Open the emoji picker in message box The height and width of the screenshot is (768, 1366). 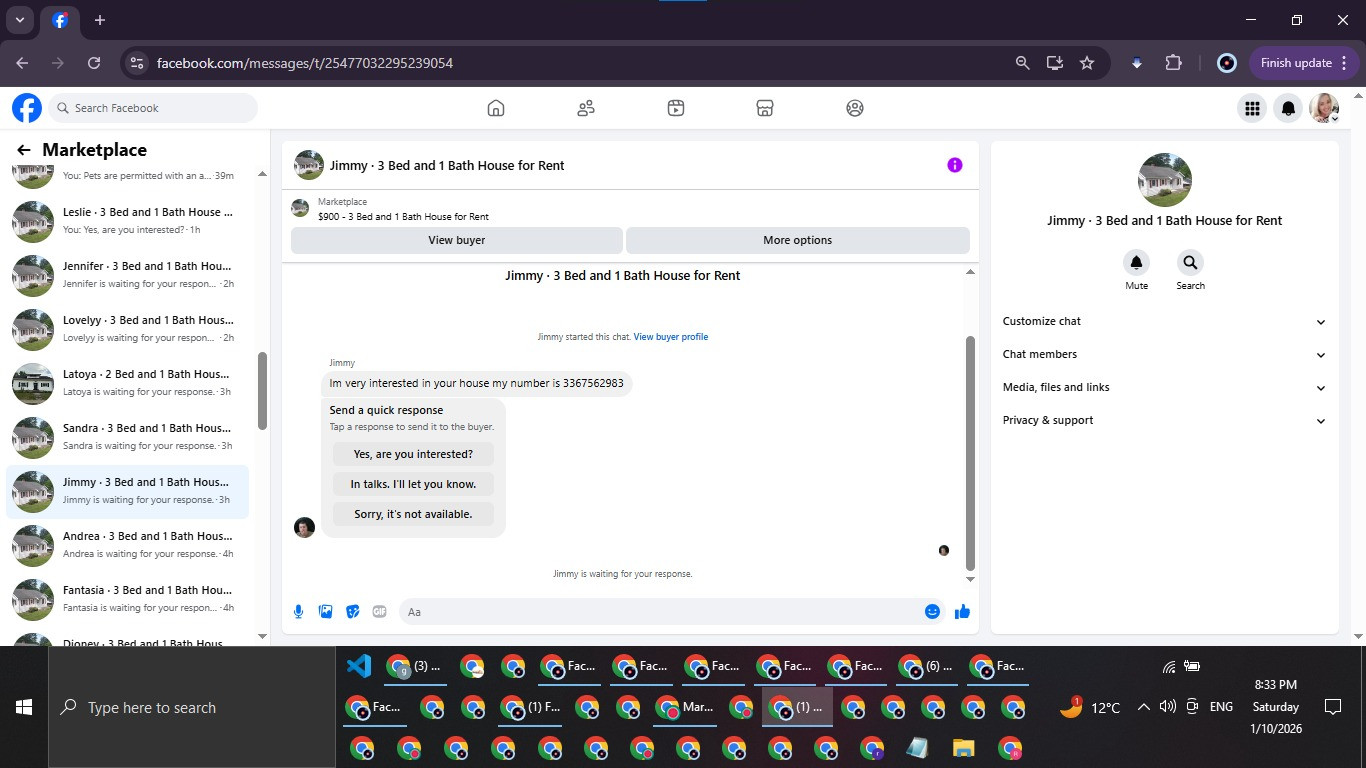tap(932, 611)
